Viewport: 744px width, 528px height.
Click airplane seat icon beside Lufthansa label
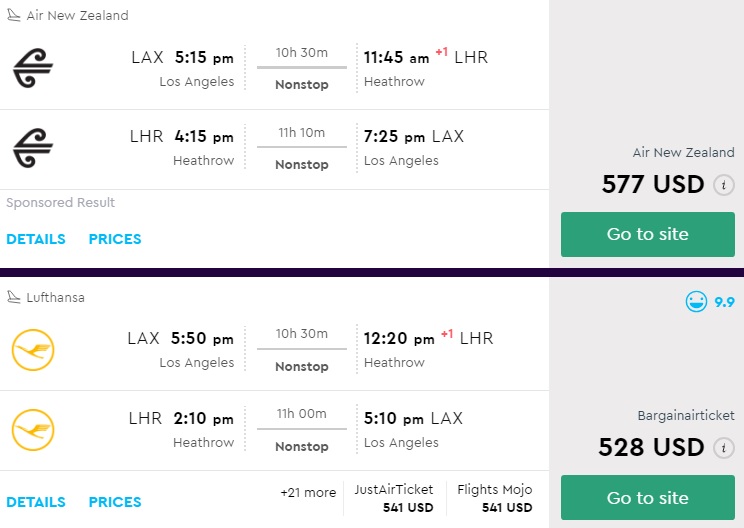14,297
